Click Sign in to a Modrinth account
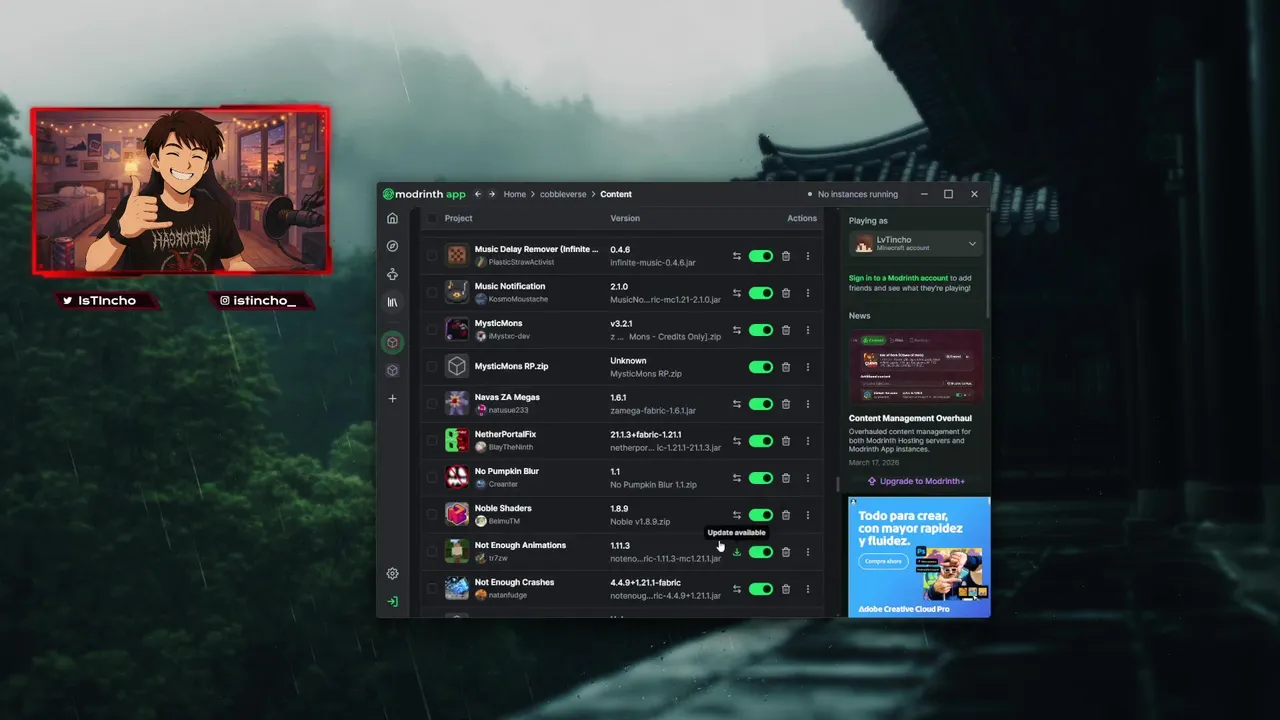The width and height of the screenshot is (1280, 720). 898,278
